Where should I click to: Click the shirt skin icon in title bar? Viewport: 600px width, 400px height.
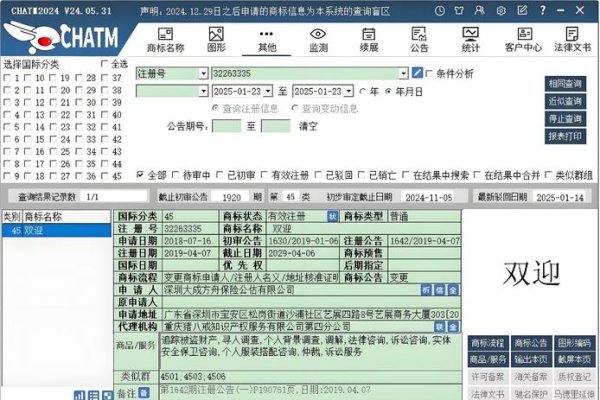[459, 11]
